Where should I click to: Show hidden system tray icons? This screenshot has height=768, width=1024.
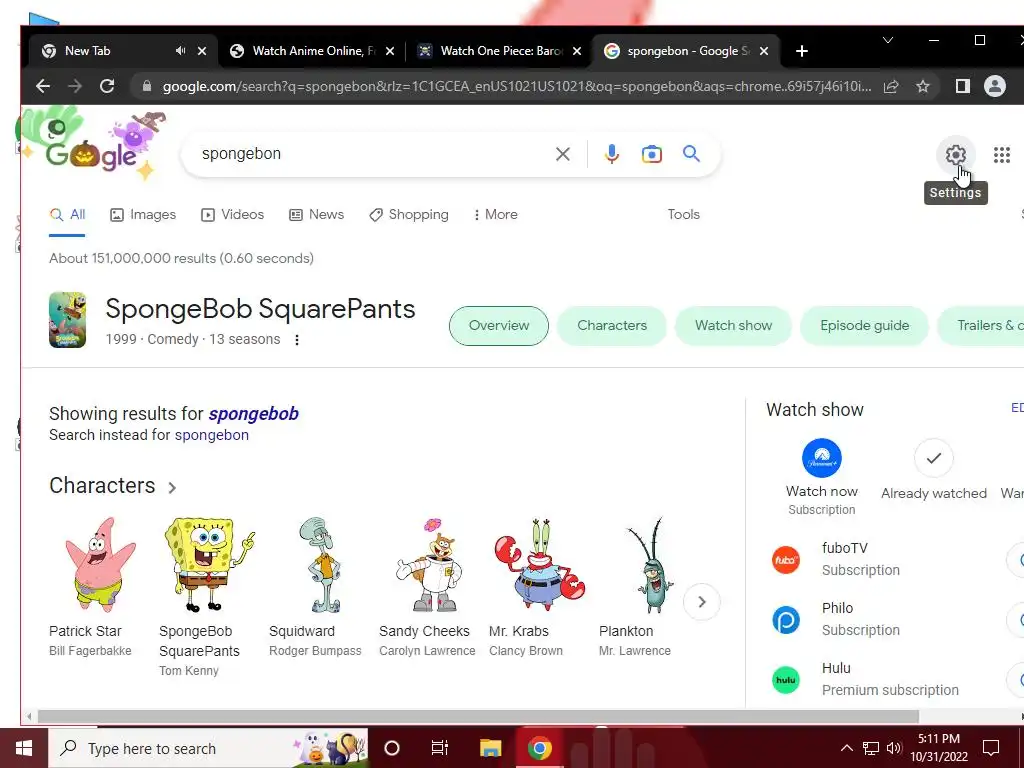pyautogui.click(x=846, y=748)
